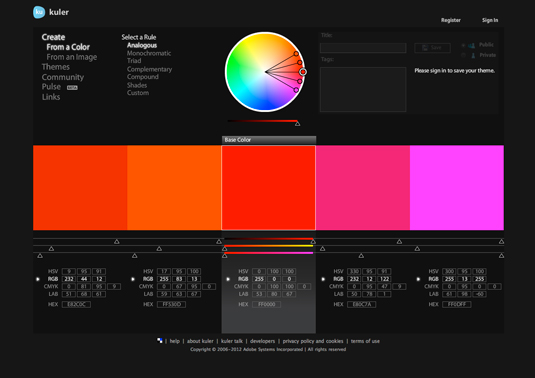Click the HEX field showing E80C7A

362,304
